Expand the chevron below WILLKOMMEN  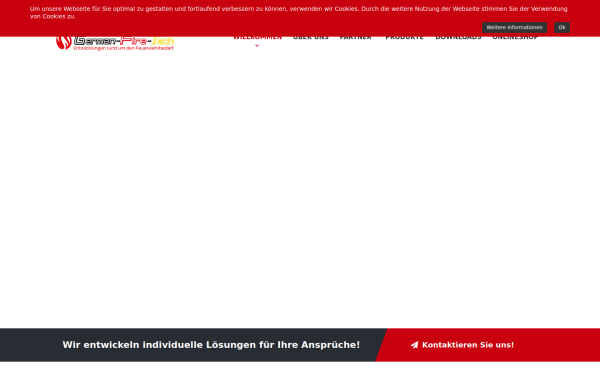(x=257, y=45)
